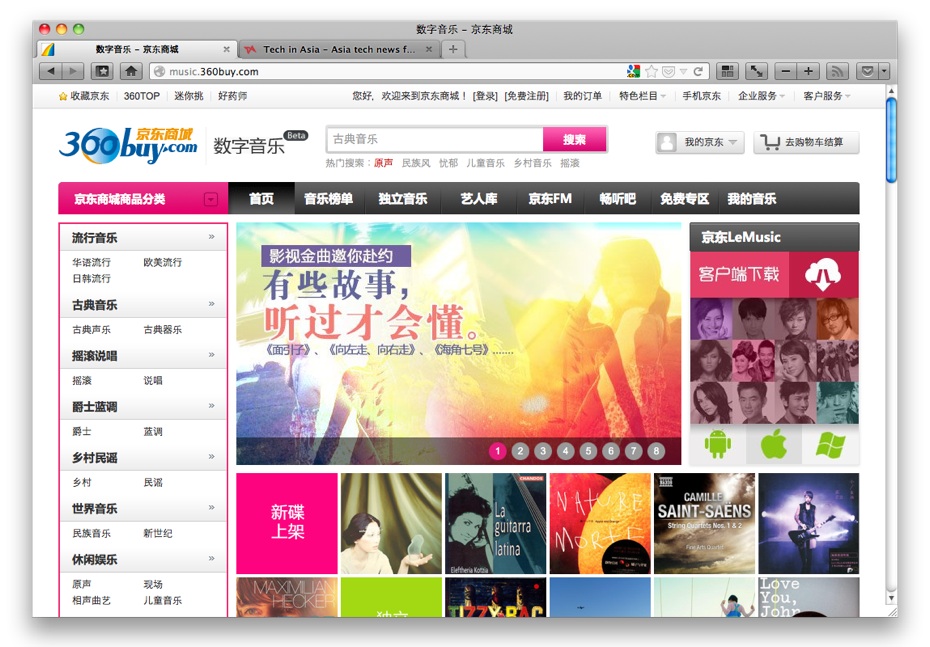This screenshot has height=647, width=930.
Task: Open the toolbar dropdown arrow beside Pocket
Action: [x=884, y=71]
